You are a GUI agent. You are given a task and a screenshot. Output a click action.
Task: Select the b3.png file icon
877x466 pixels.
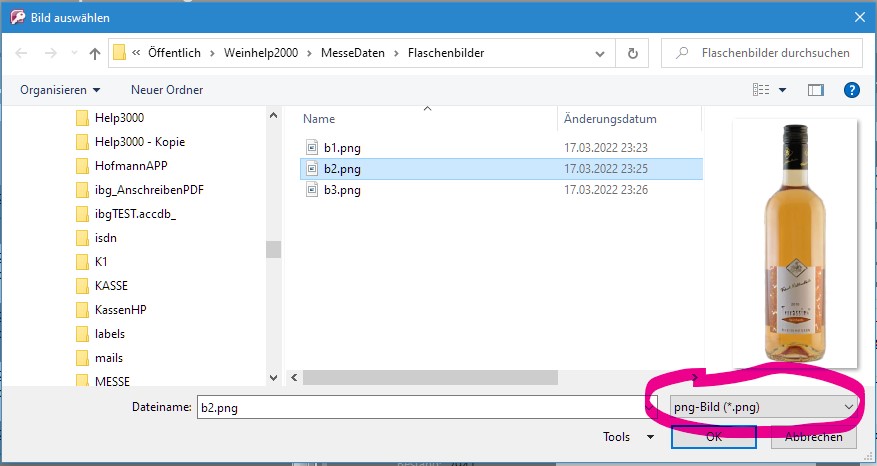tap(312, 191)
